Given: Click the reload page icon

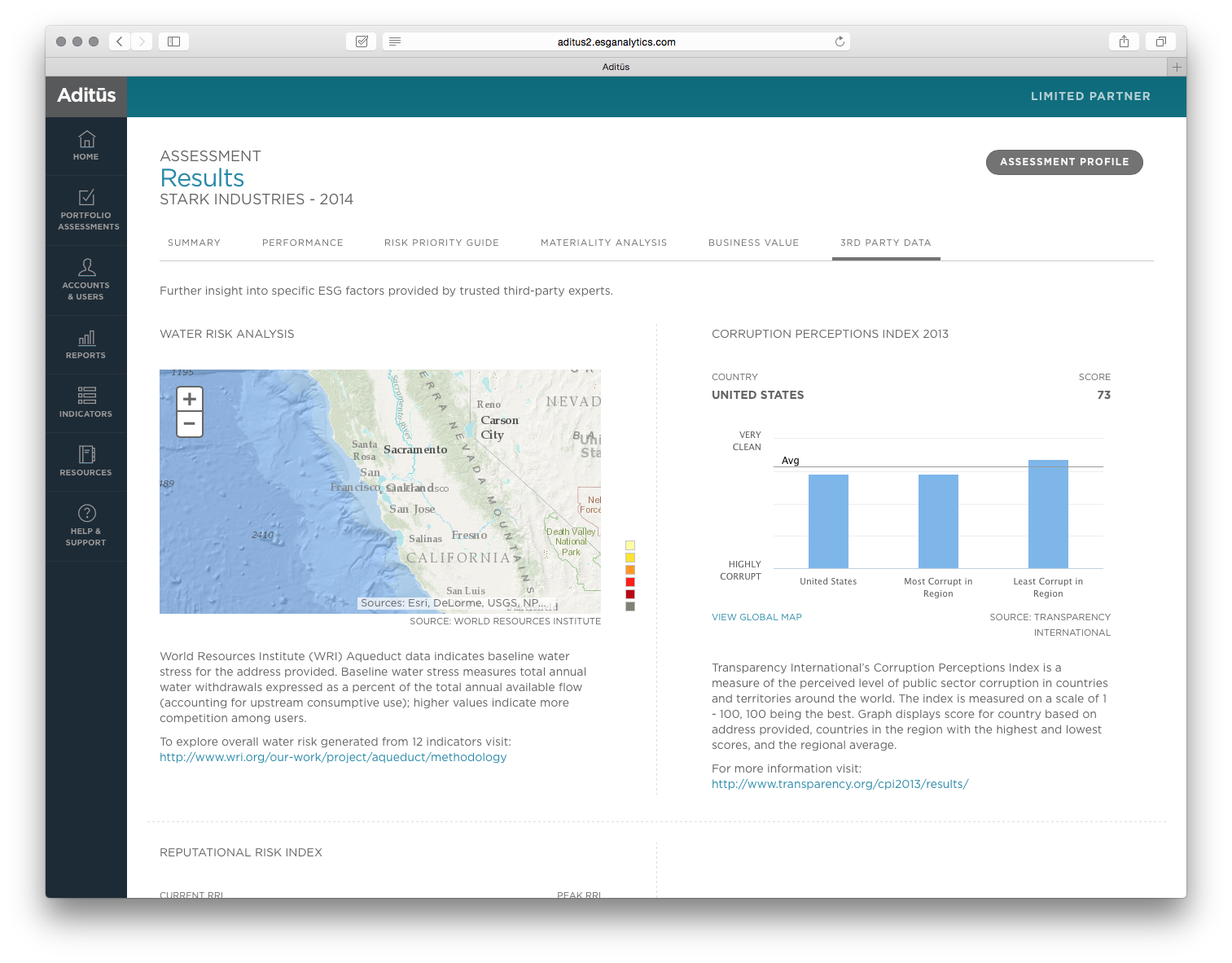Looking at the screenshot, I should pyautogui.click(x=840, y=42).
